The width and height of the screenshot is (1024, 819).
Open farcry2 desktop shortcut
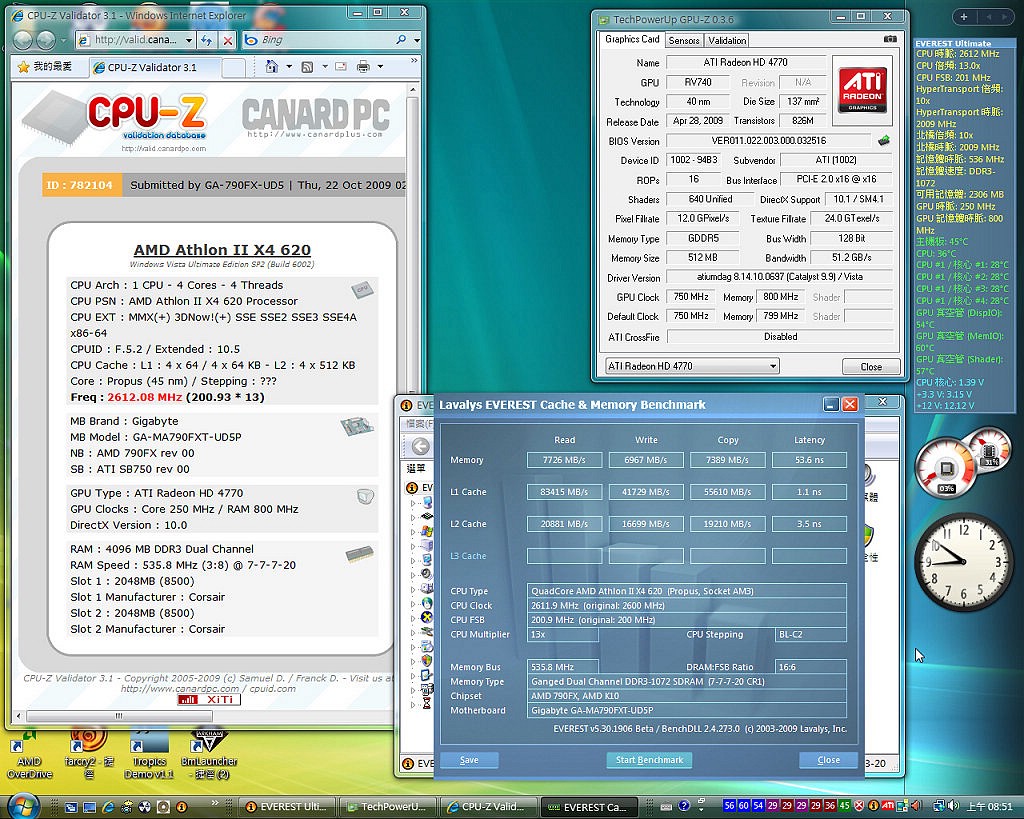tap(89, 754)
